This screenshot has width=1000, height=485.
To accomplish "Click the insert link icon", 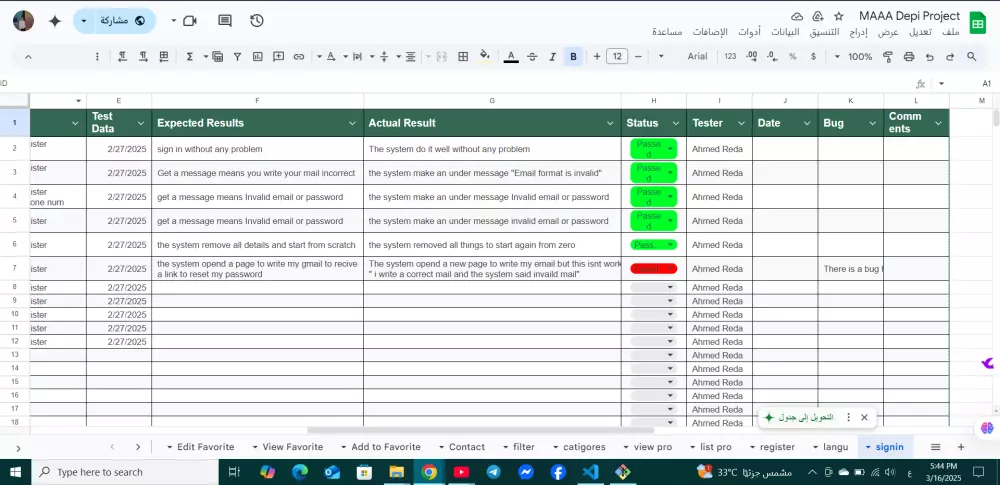I will click(x=299, y=57).
